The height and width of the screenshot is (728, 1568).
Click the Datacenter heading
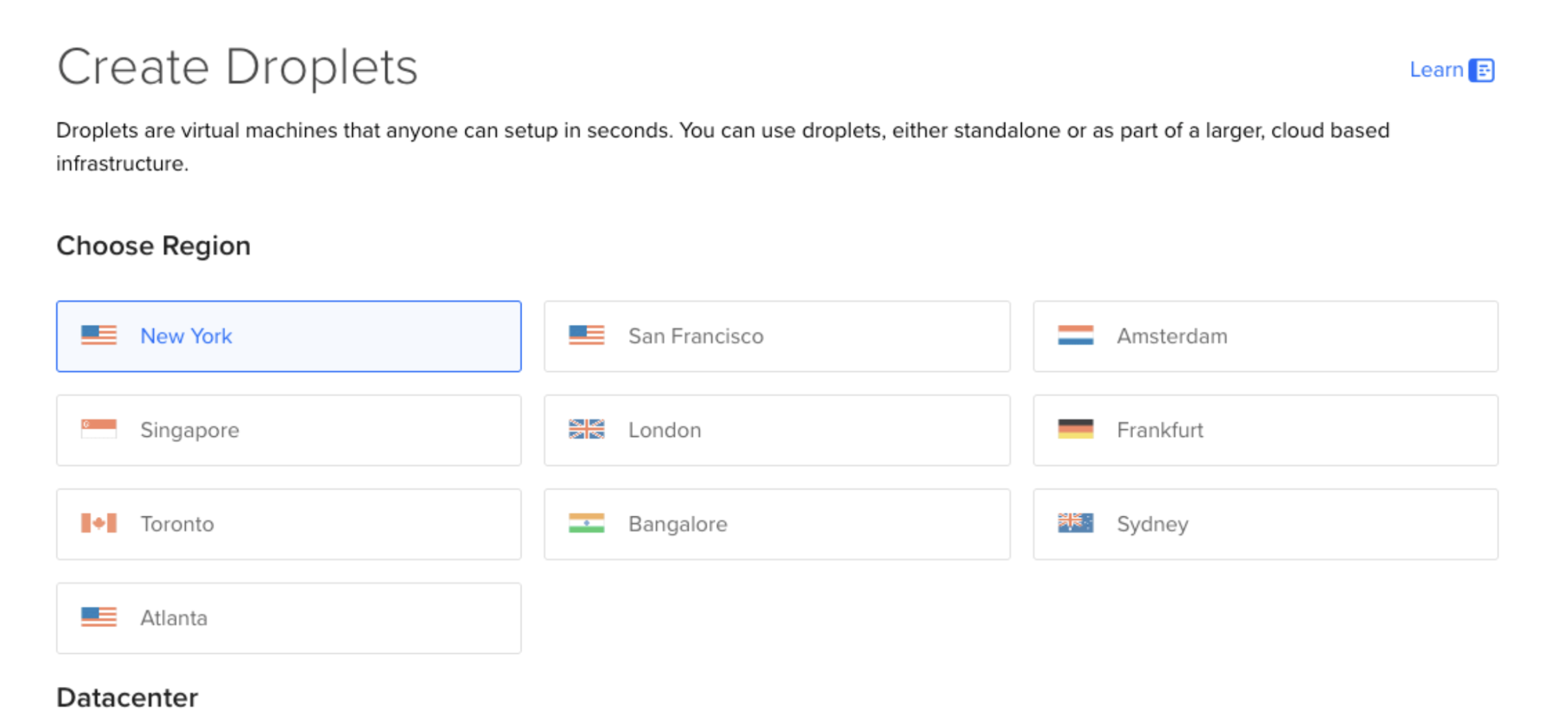(x=128, y=697)
